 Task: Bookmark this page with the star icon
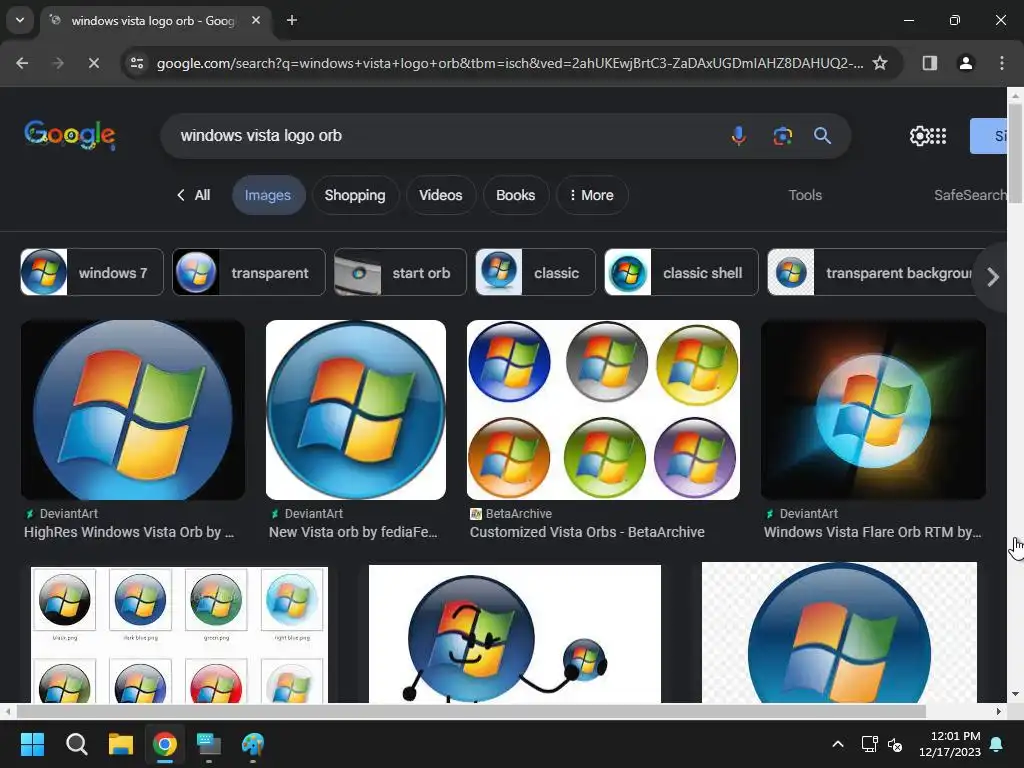pyautogui.click(x=880, y=63)
